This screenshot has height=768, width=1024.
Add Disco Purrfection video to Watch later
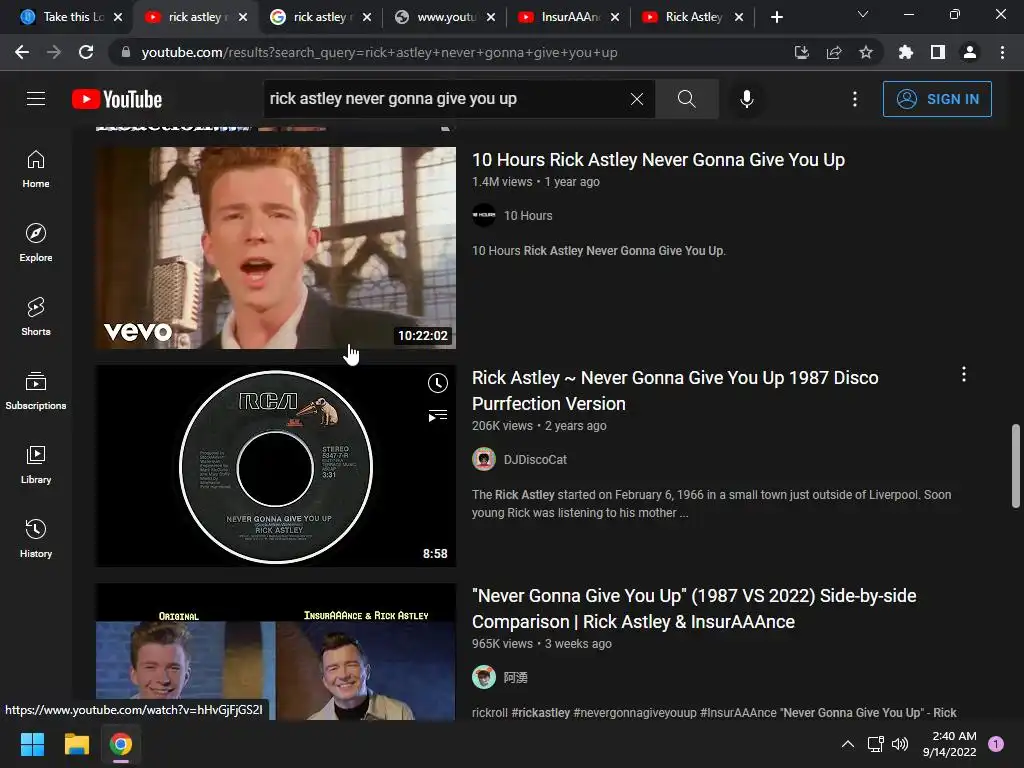click(x=438, y=383)
